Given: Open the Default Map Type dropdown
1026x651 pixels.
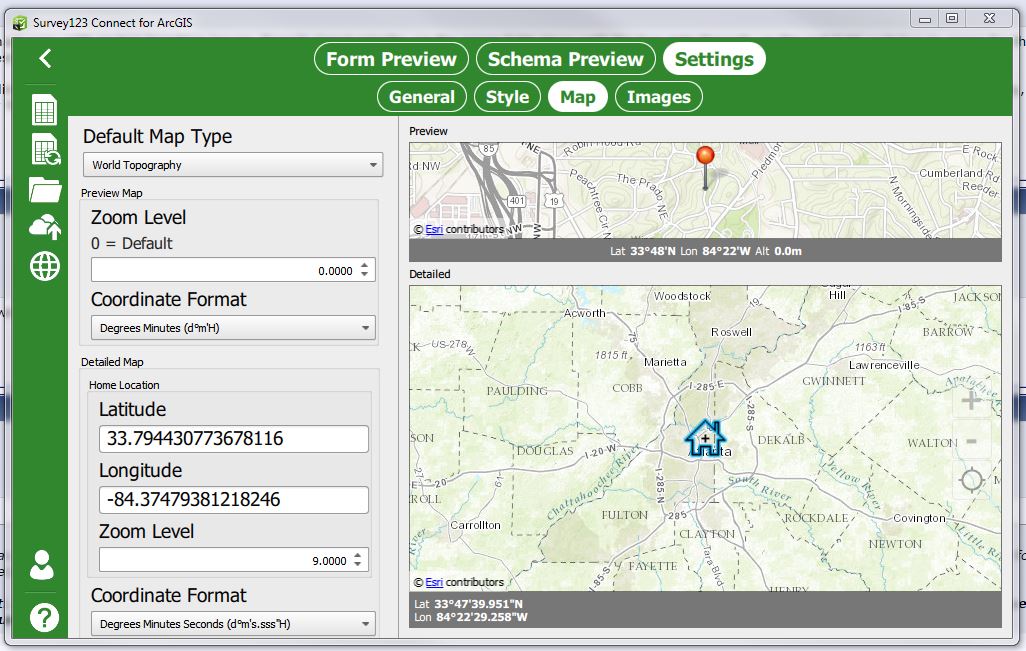Looking at the screenshot, I should (x=232, y=165).
